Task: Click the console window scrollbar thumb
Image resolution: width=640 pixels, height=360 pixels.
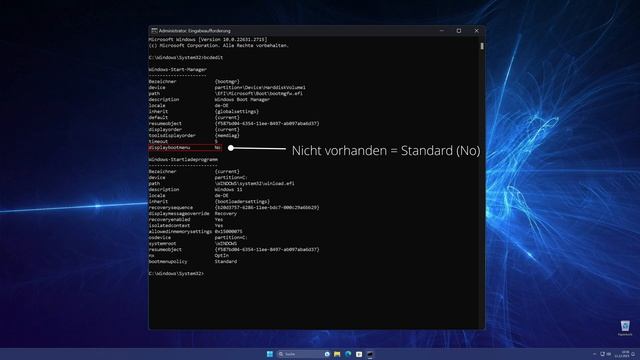Action: 482,46
